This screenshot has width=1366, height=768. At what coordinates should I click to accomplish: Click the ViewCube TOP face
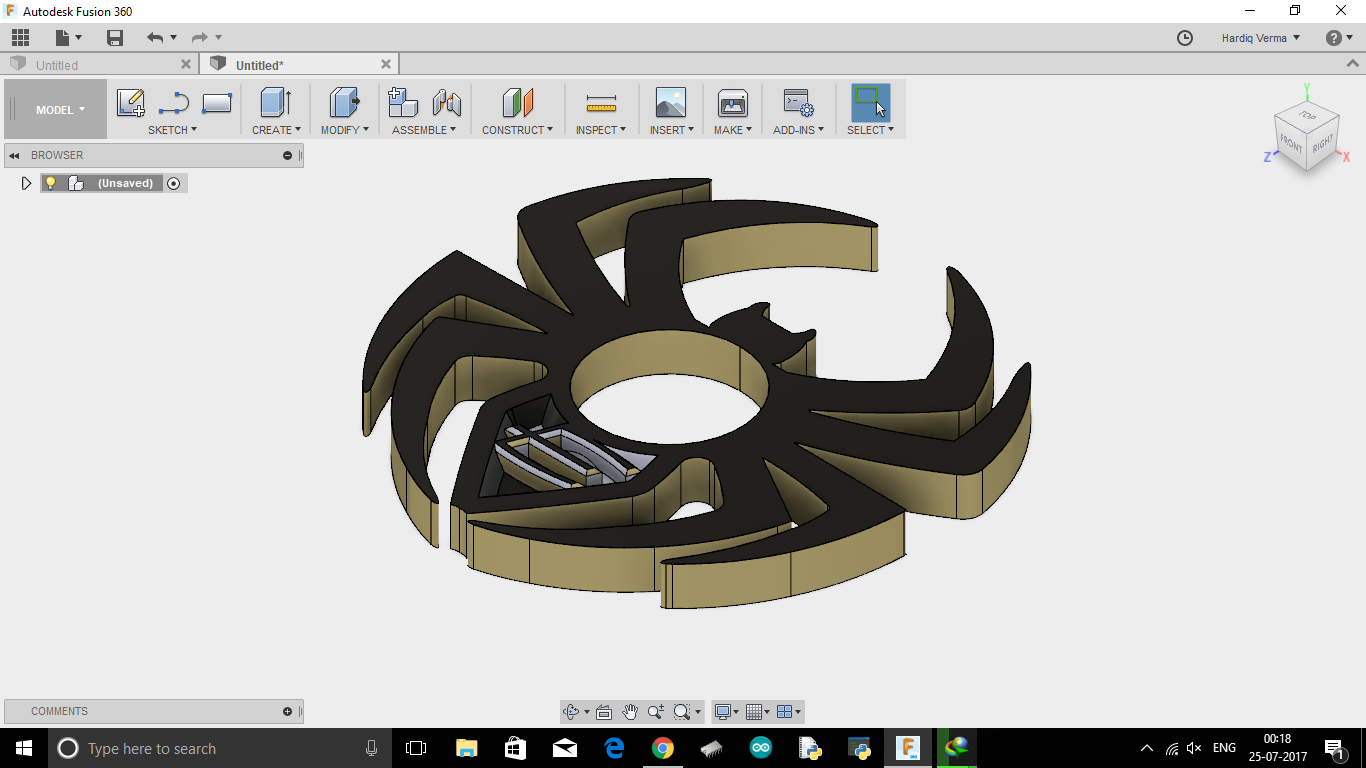1307,116
